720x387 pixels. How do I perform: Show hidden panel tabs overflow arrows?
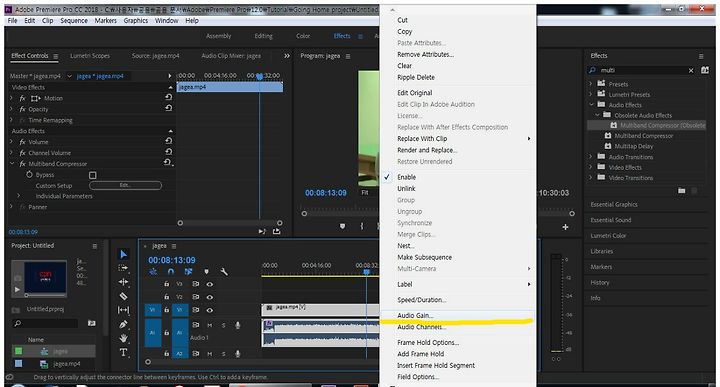pyautogui.click(x=287, y=56)
